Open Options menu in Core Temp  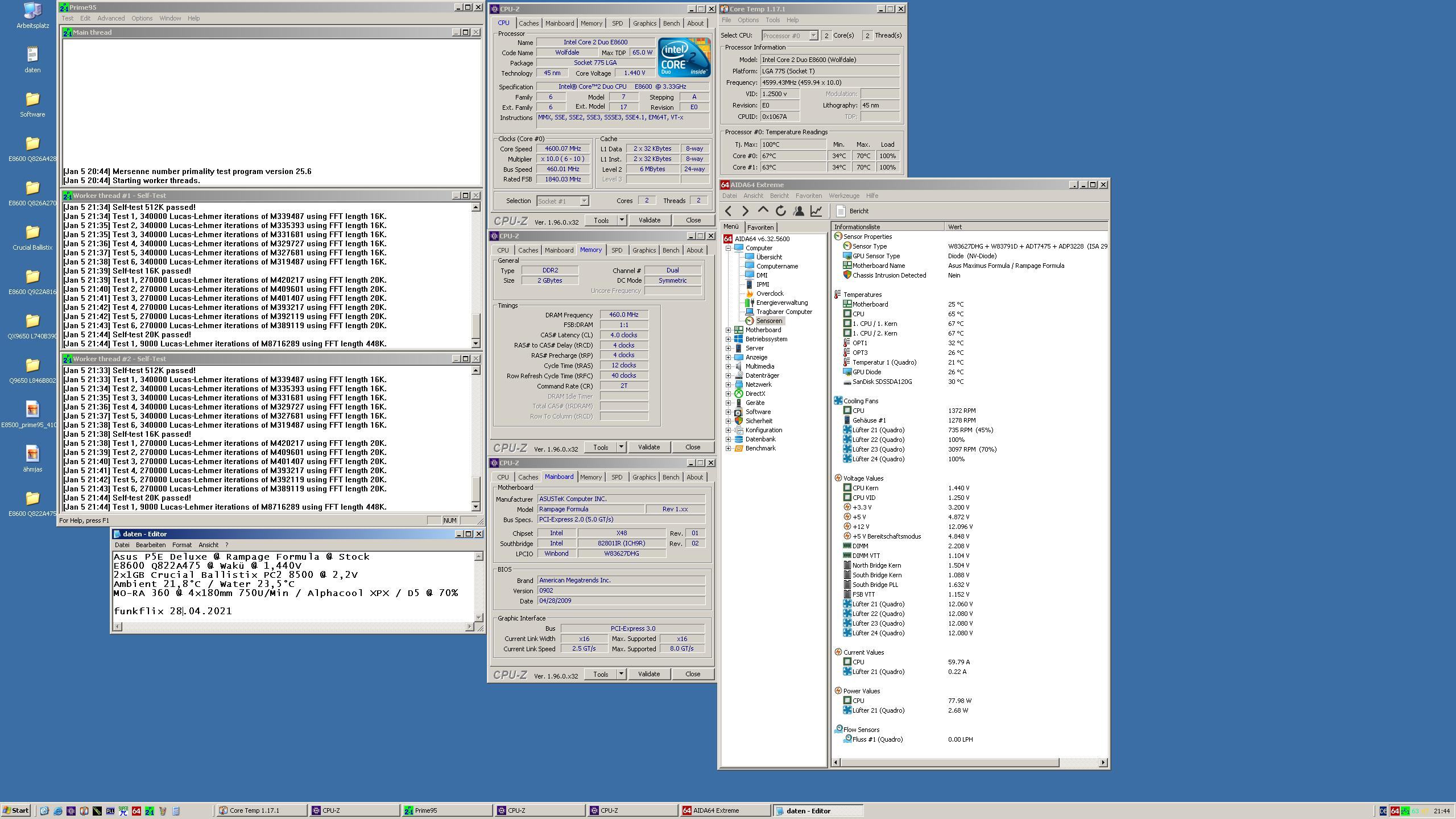pos(748,20)
